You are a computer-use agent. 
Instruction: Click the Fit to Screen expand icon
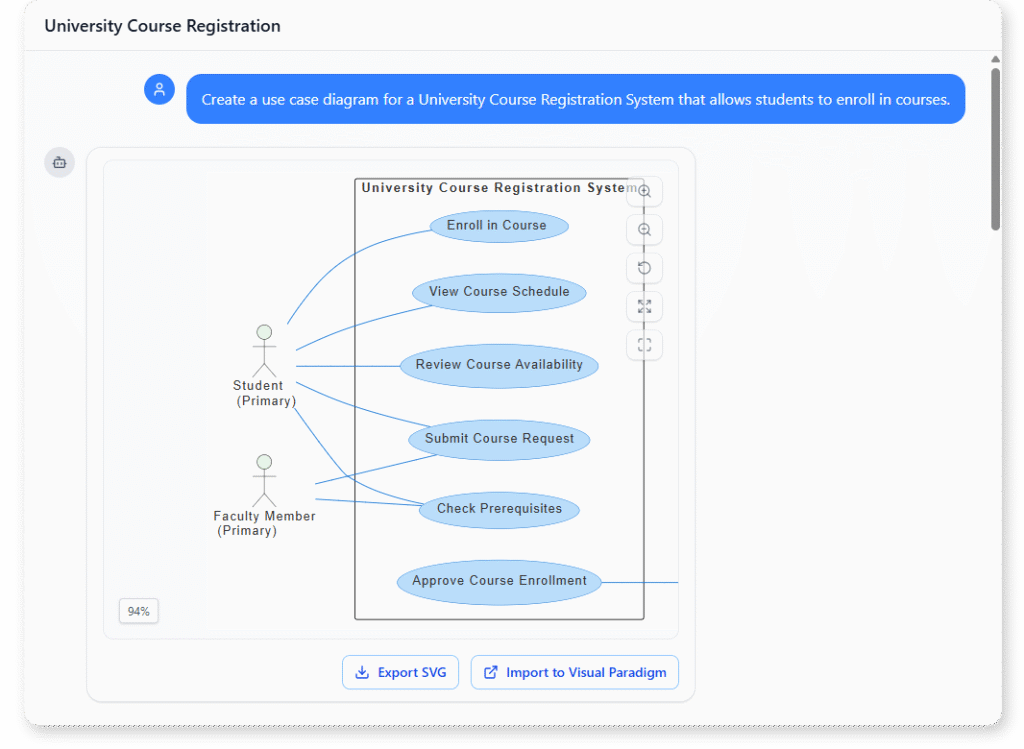click(644, 306)
